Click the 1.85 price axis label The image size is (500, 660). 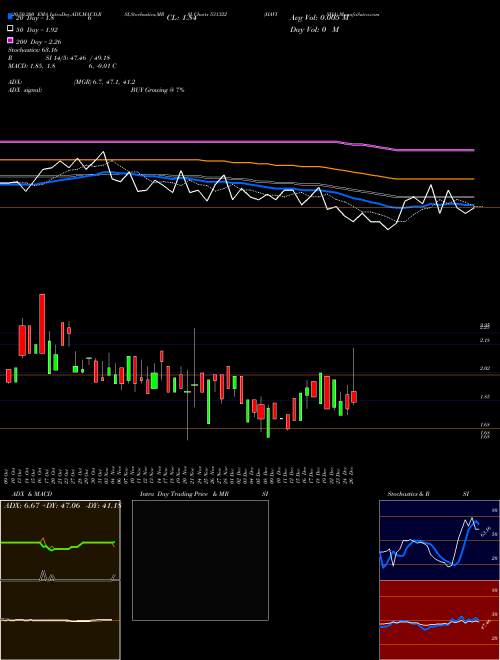point(484,397)
